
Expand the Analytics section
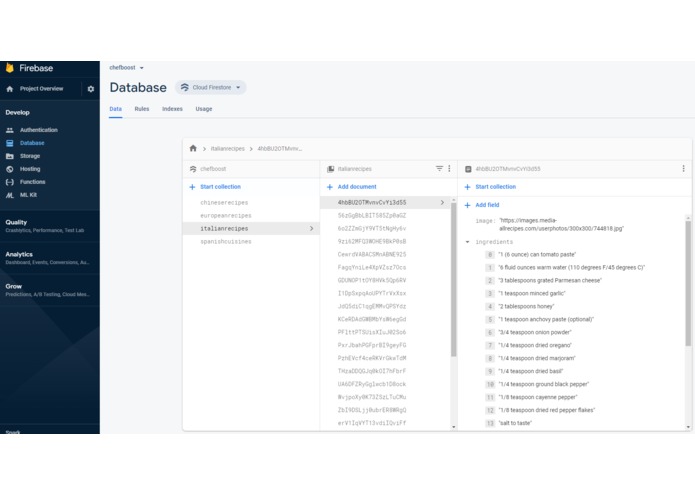click(50, 258)
